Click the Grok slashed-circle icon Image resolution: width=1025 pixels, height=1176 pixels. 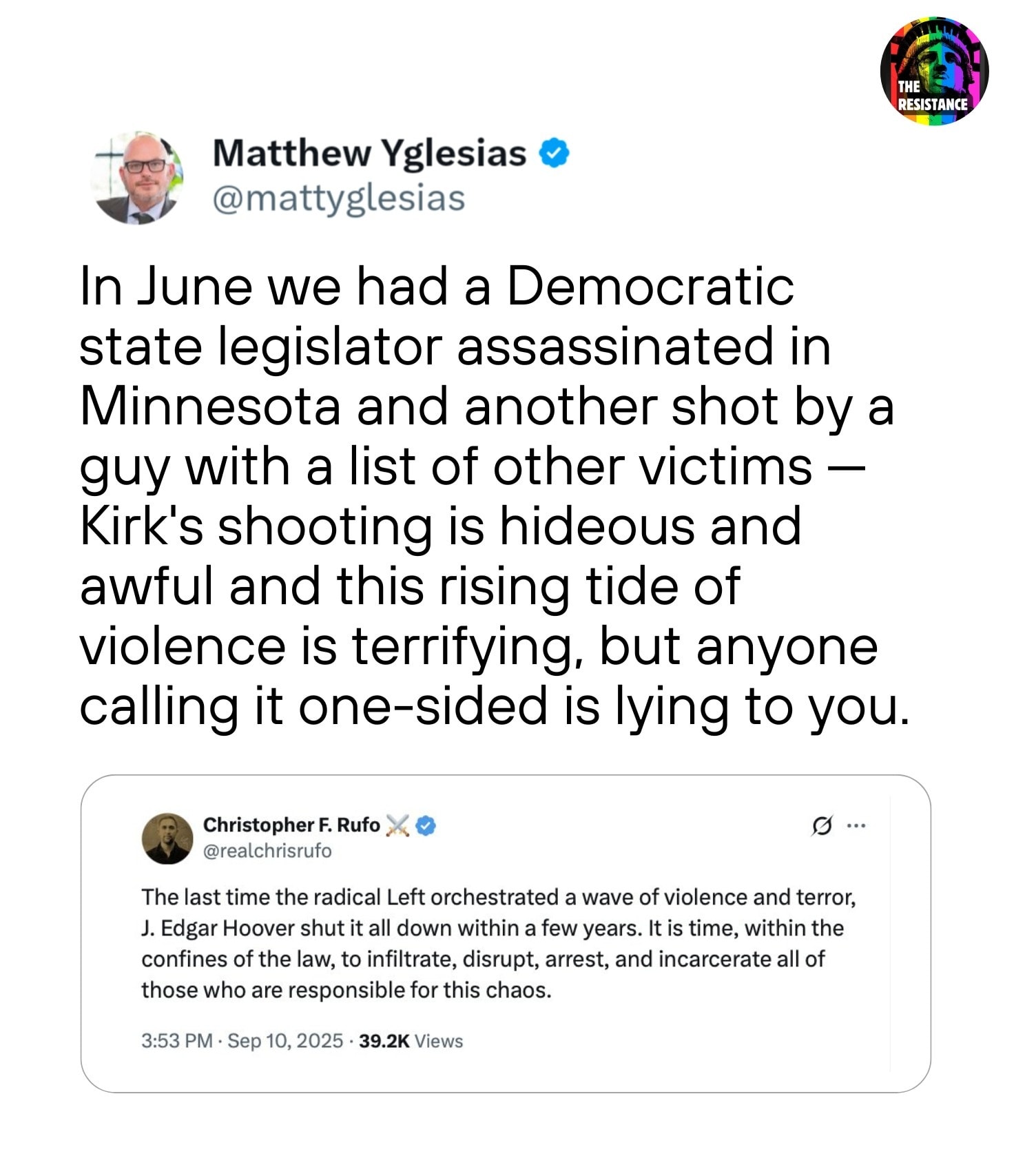tap(820, 825)
